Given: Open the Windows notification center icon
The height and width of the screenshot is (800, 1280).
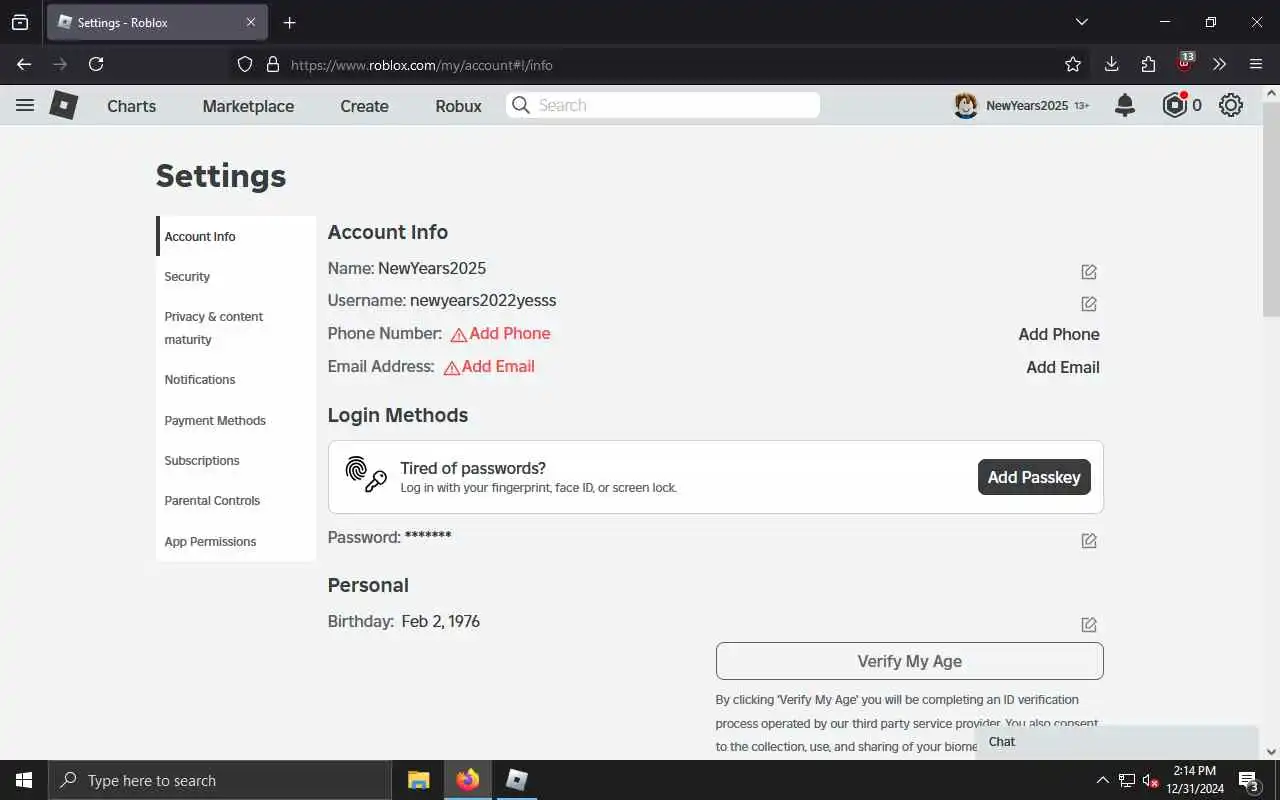Looking at the screenshot, I should tap(1249, 781).
